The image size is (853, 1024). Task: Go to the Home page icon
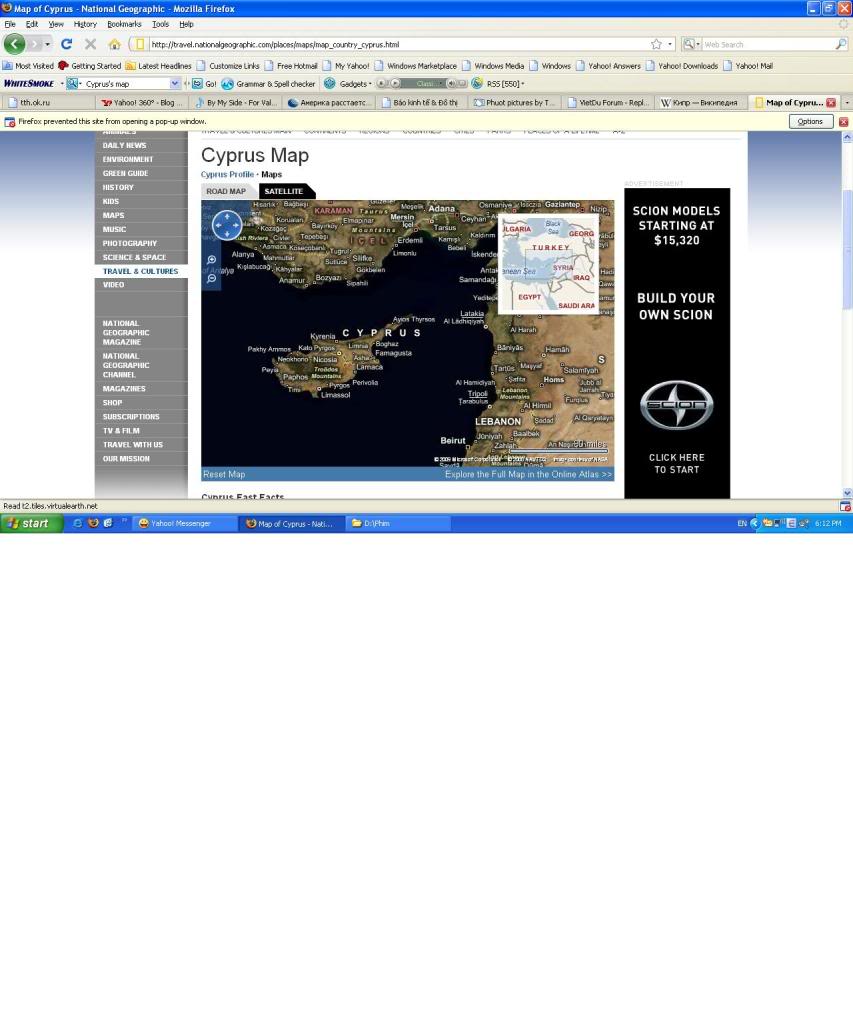[x=115, y=44]
